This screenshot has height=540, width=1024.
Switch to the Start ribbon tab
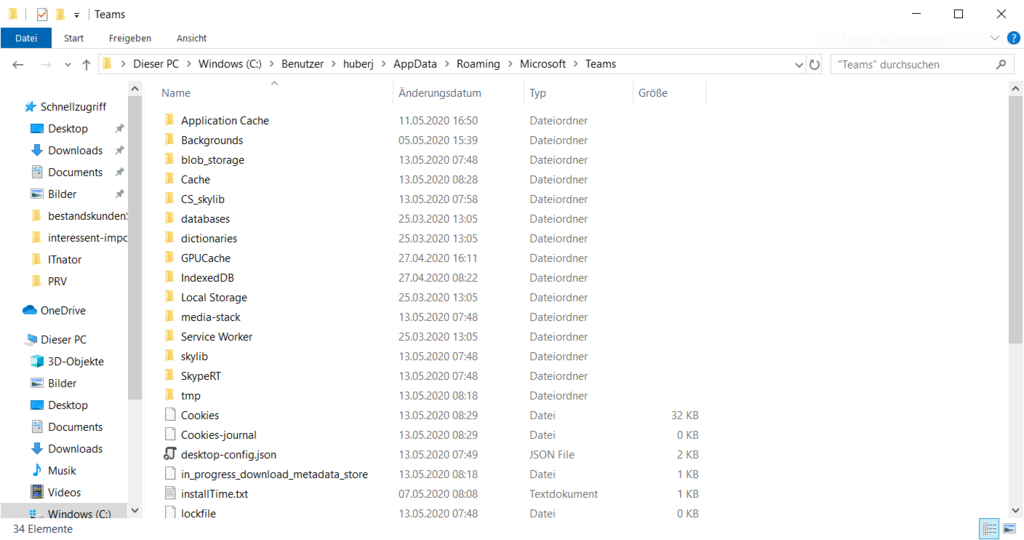pos(74,38)
